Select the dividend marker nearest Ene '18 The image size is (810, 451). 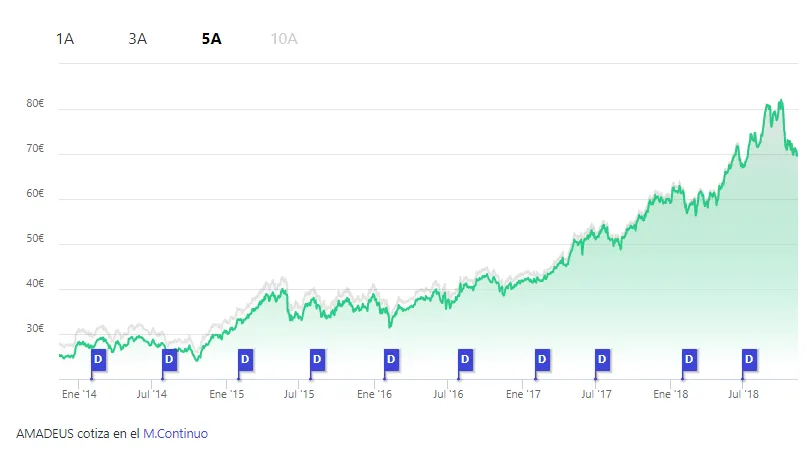pyautogui.click(x=689, y=358)
